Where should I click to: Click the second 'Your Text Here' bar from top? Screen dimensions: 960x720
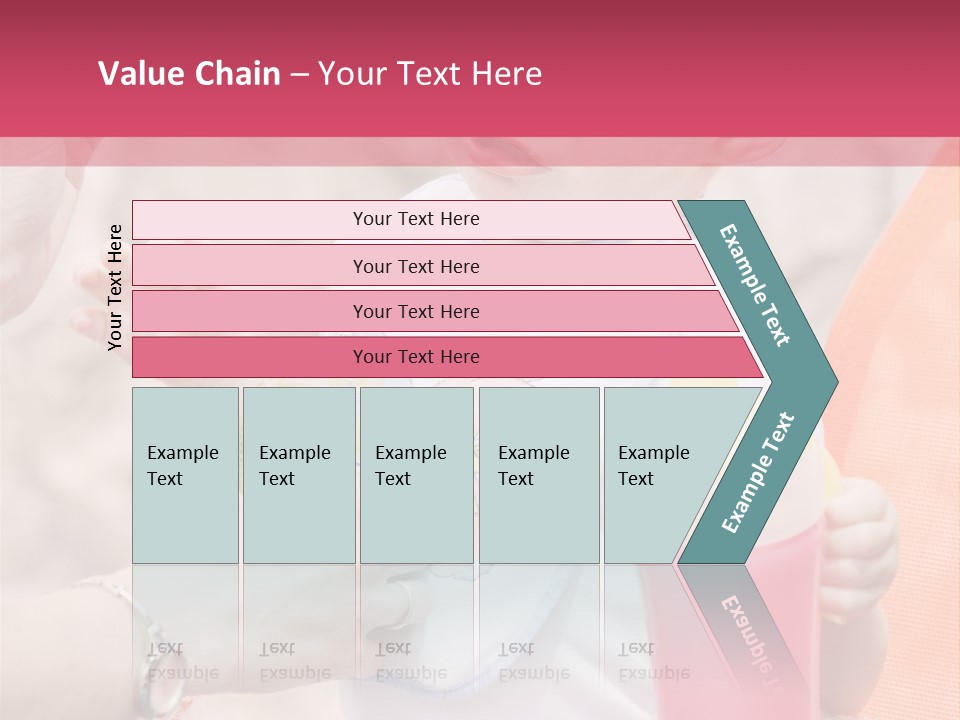pyautogui.click(x=415, y=266)
